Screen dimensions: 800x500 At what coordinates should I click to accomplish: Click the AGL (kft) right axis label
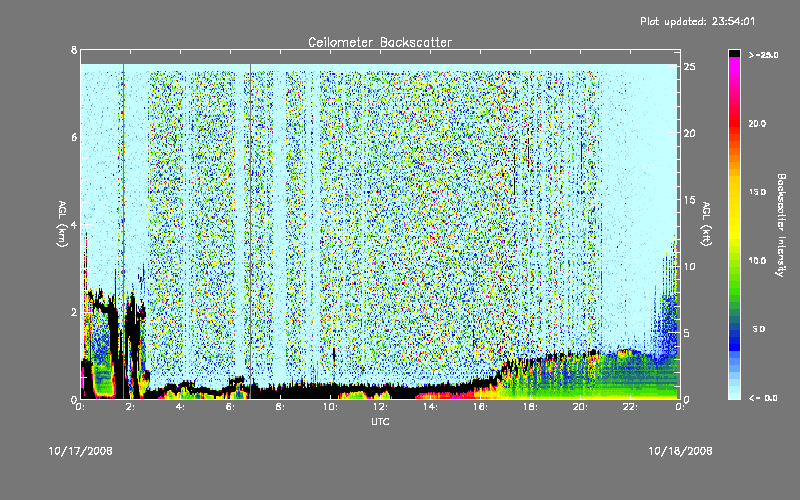(706, 224)
